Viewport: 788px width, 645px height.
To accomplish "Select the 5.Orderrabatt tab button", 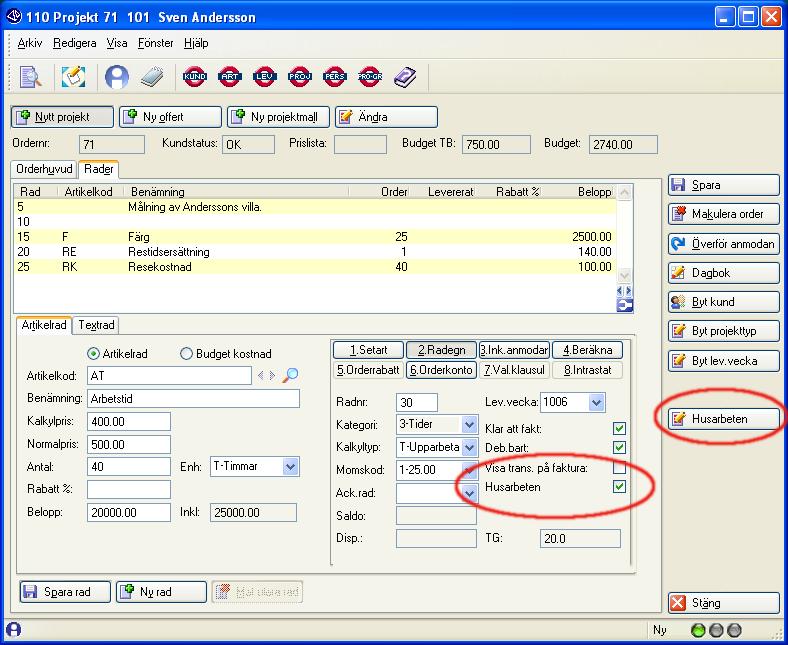I will [x=368, y=370].
